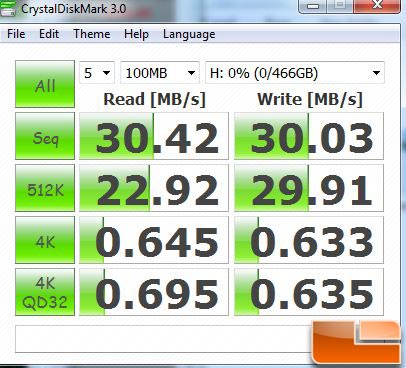Click the 512K read result 22.92
Viewport: 406px width, 368px height.
tap(154, 188)
